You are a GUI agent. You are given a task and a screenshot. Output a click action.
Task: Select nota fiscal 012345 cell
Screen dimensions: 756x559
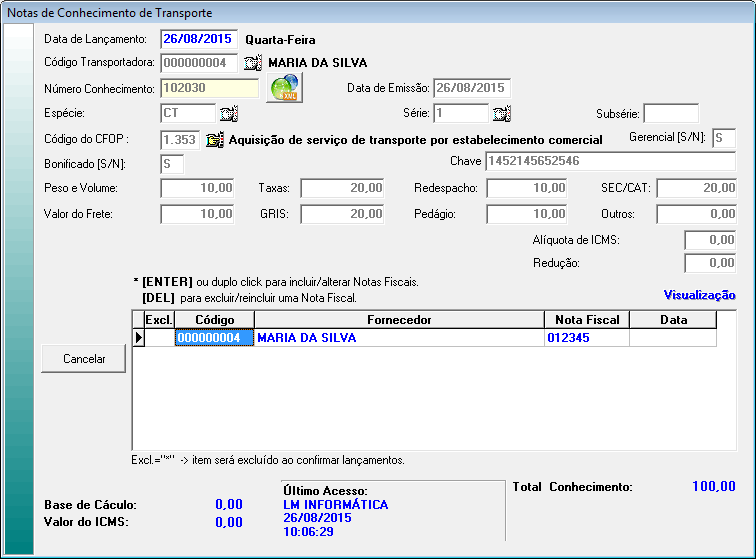[586, 338]
